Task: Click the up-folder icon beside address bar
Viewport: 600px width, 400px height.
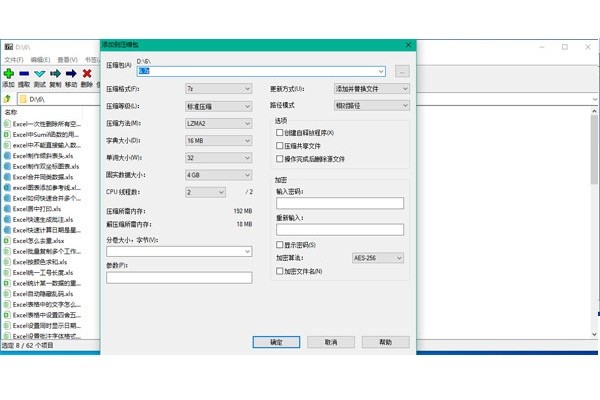Action: pyautogui.click(x=8, y=99)
